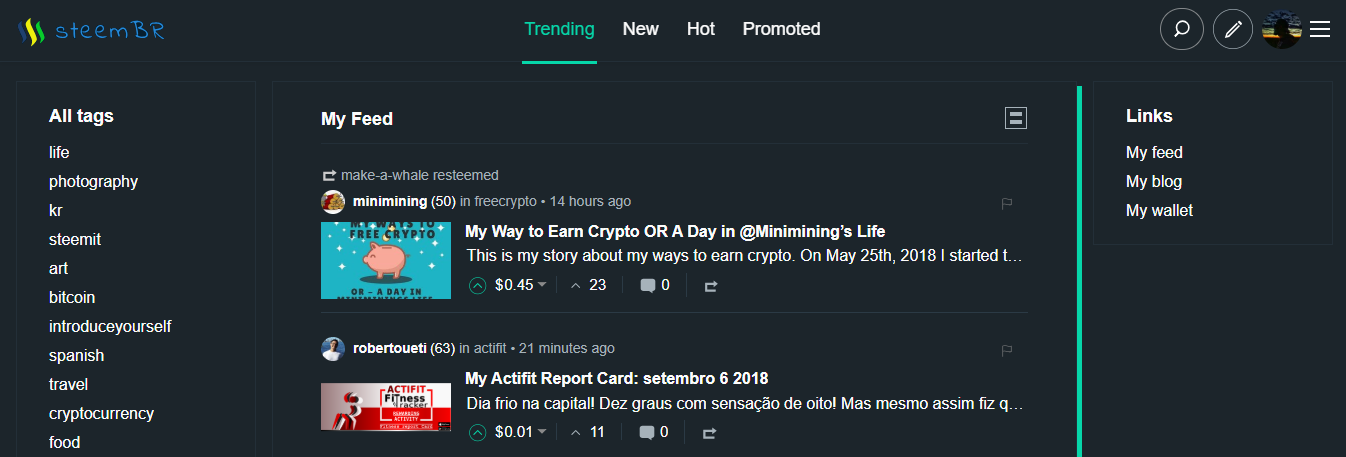Toggle the feed layout view
Image resolution: width=1346 pixels, height=457 pixels.
click(x=1015, y=119)
